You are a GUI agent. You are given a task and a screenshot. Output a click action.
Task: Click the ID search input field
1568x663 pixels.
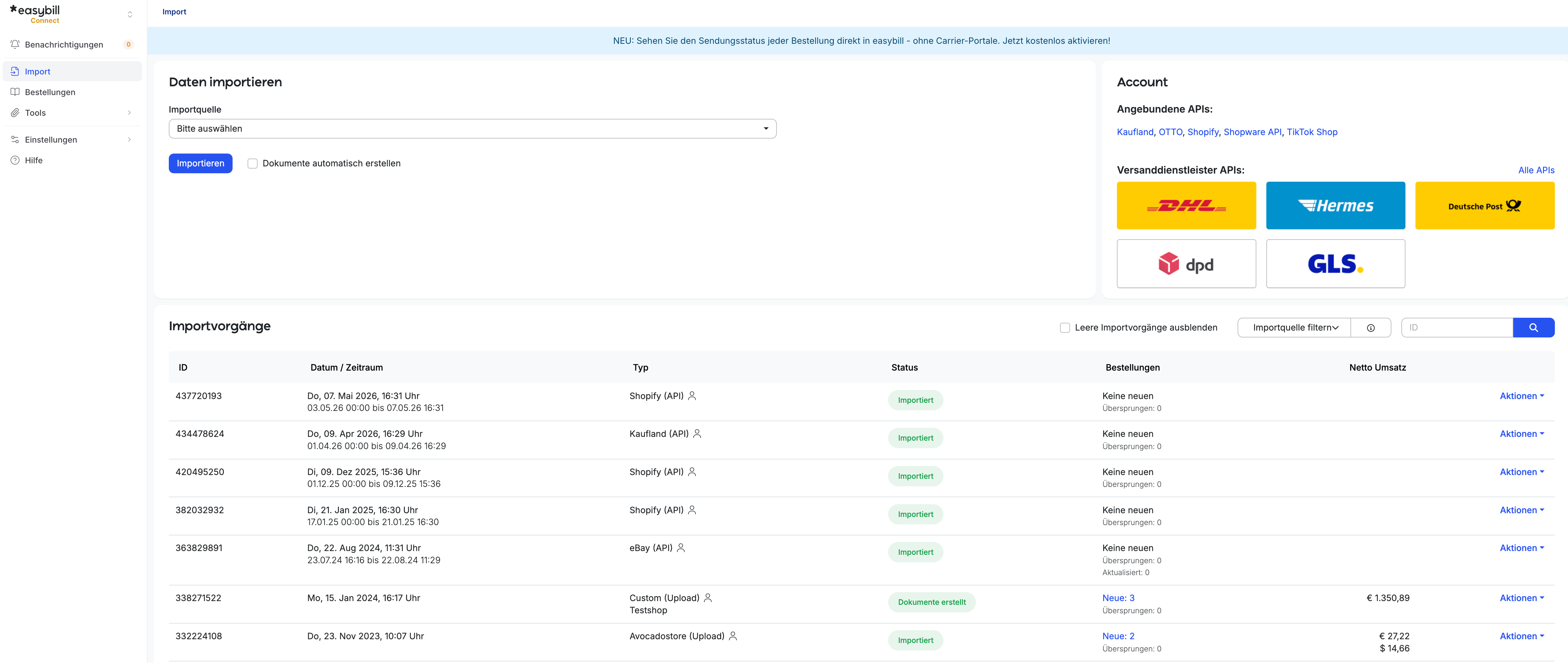pyautogui.click(x=1457, y=327)
